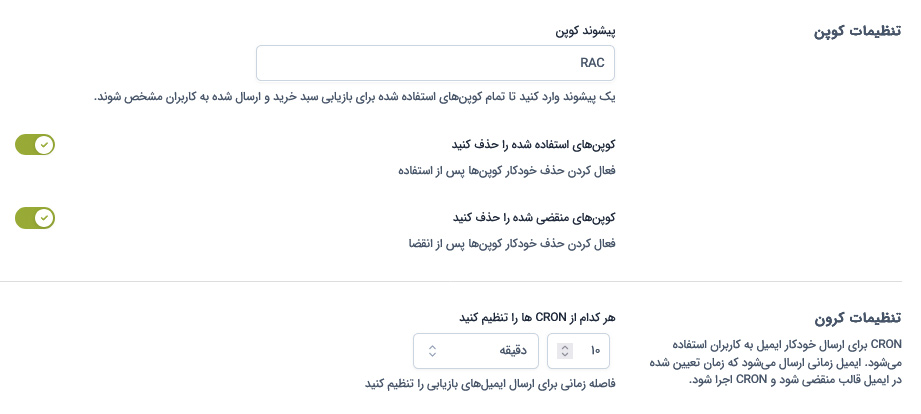Click the hint 'فاصله زمانی برای ارسال ایمیل‌های بازیابی'
Screen dimensions: 921x414
pyautogui.click(x=490, y=384)
